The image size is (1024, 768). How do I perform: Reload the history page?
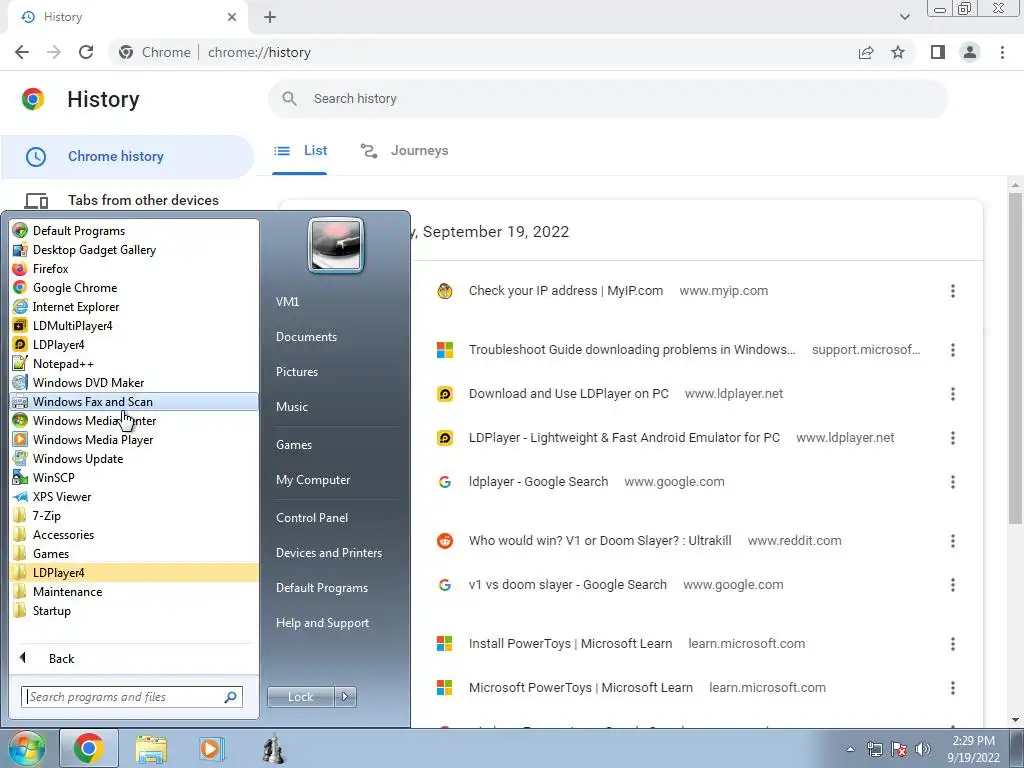pos(86,52)
